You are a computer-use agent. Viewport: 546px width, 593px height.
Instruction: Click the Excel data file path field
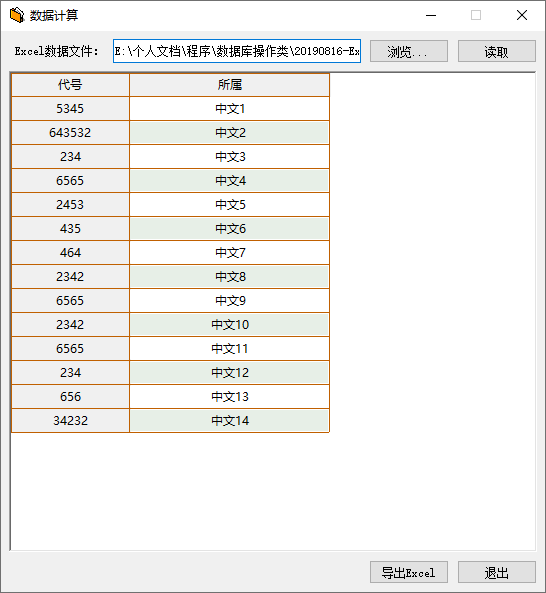point(237,51)
